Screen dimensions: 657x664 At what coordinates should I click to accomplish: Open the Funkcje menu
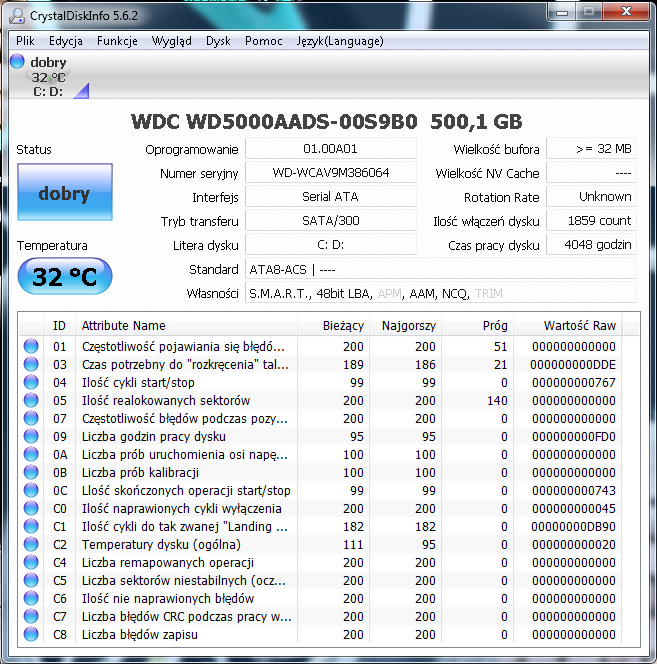[117, 41]
